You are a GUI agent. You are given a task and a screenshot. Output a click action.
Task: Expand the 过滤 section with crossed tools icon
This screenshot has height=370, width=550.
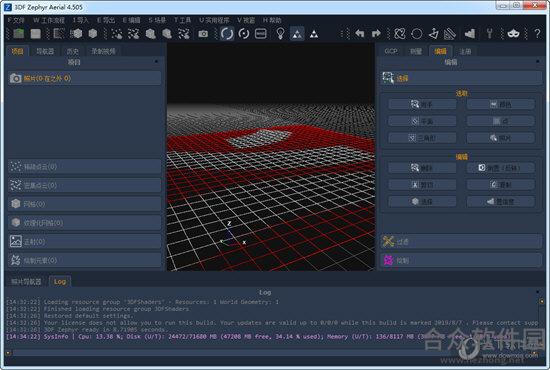461,242
